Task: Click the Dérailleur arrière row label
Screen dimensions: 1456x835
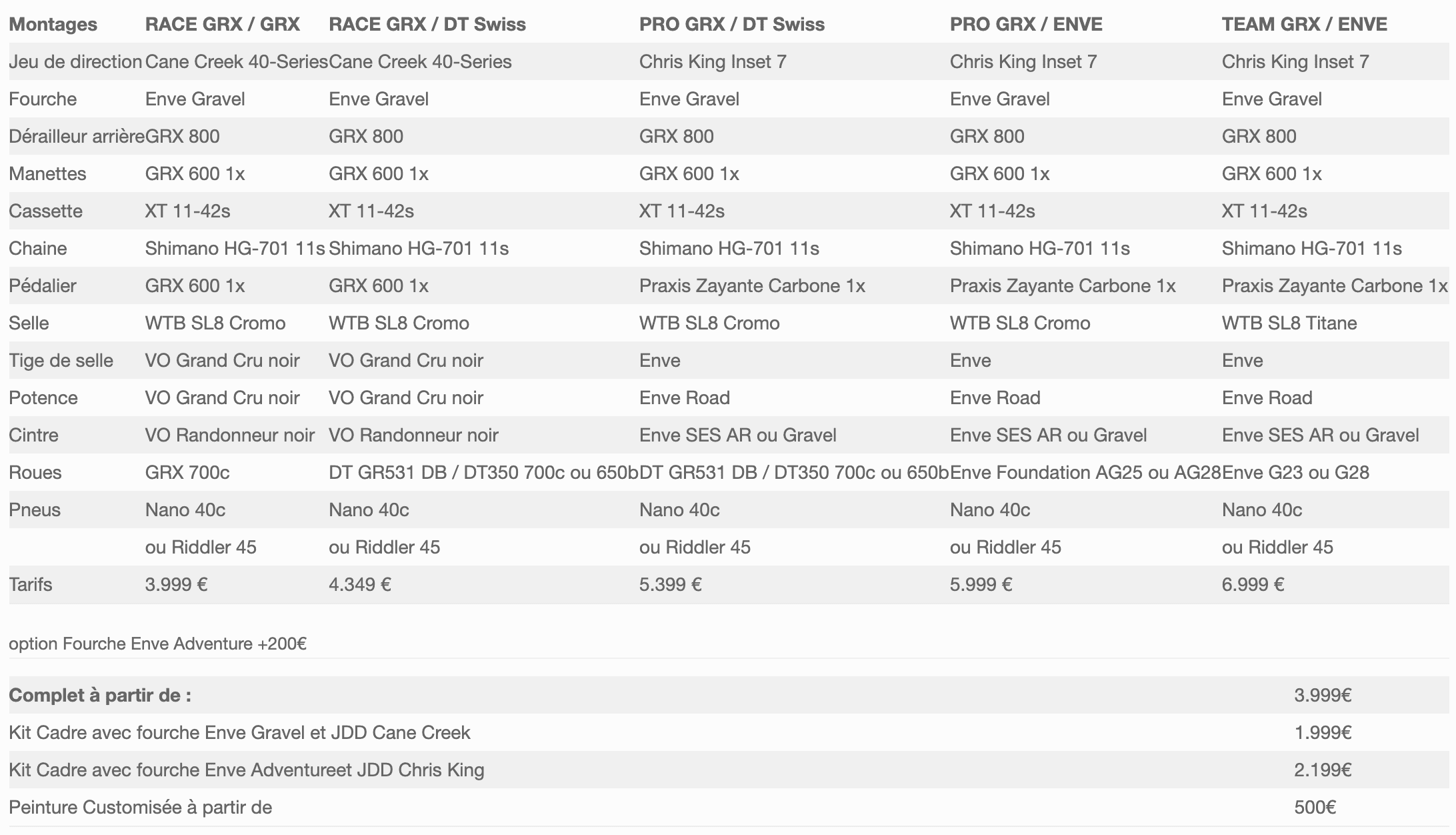Action: 76,137
